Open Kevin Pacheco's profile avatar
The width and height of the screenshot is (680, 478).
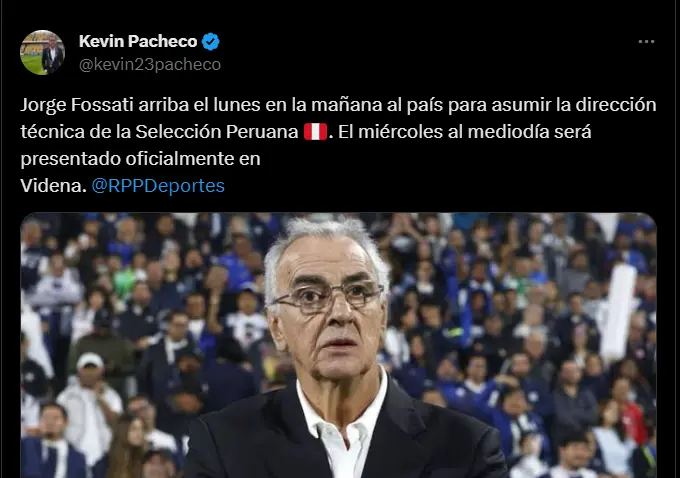coord(42,52)
